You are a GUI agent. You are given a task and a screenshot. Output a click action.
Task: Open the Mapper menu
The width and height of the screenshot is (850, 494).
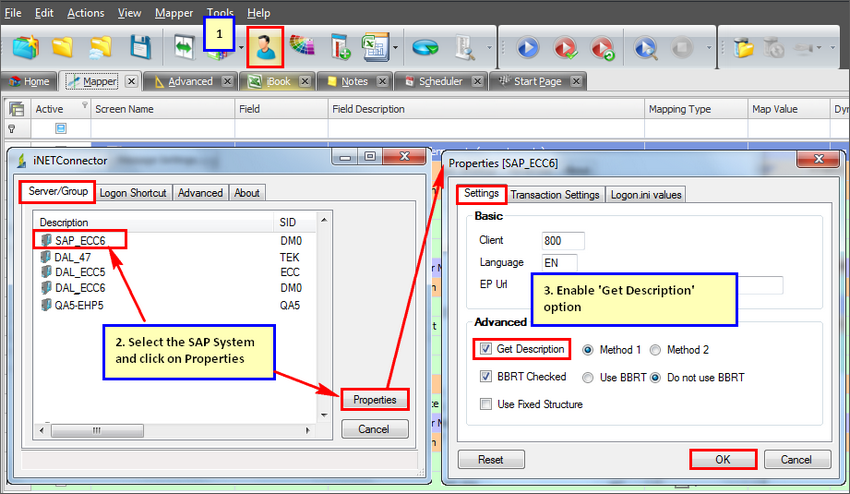tap(174, 13)
